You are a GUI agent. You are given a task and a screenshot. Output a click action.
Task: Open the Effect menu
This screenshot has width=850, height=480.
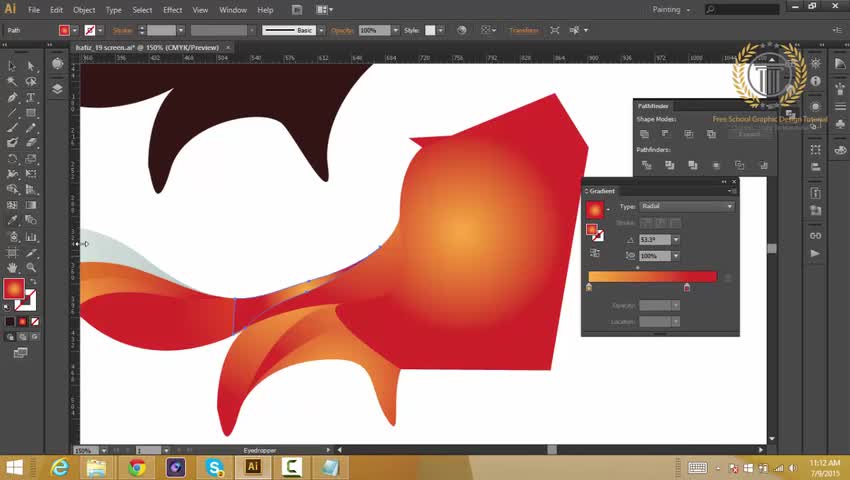172,10
